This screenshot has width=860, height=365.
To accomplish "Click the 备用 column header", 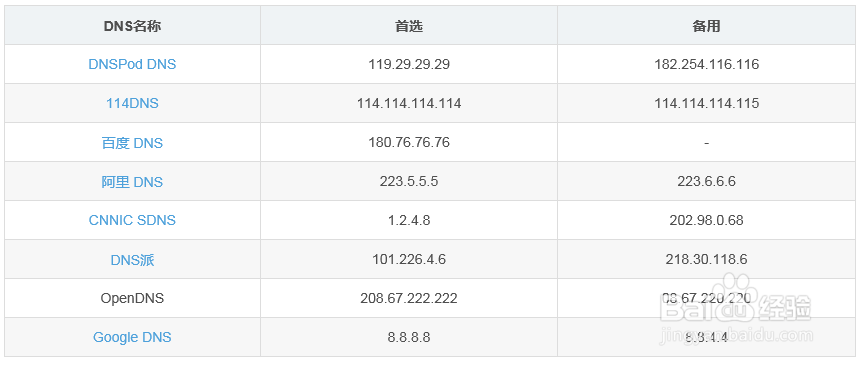I will (706, 26).
